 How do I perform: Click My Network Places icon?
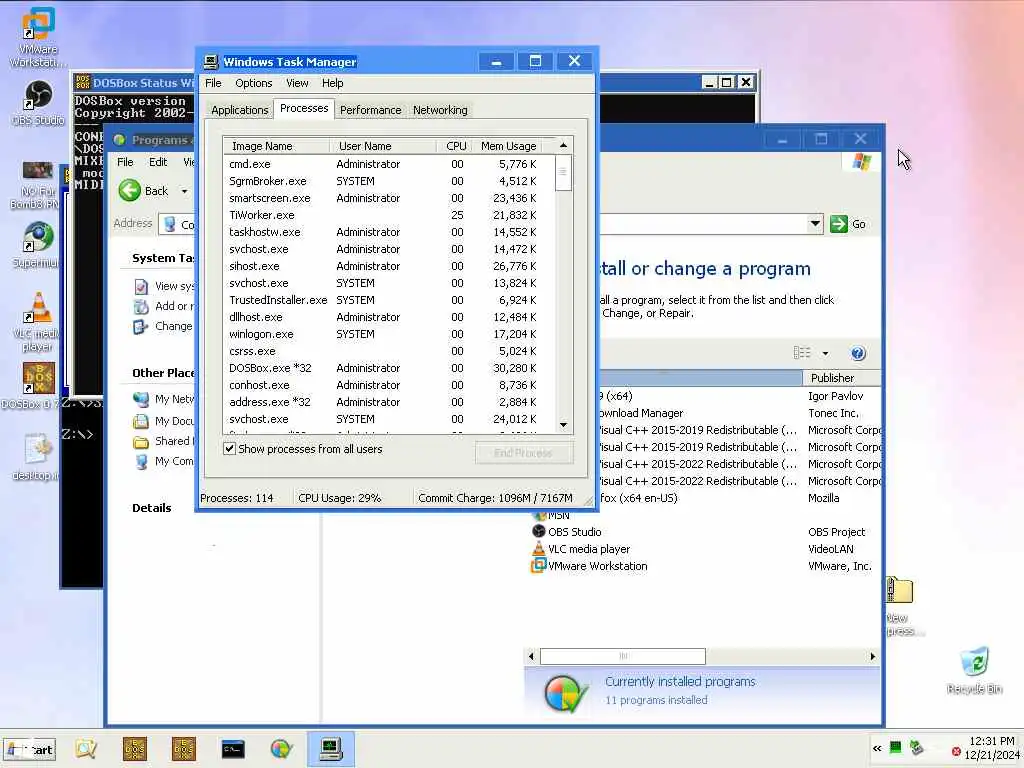point(141,399)
